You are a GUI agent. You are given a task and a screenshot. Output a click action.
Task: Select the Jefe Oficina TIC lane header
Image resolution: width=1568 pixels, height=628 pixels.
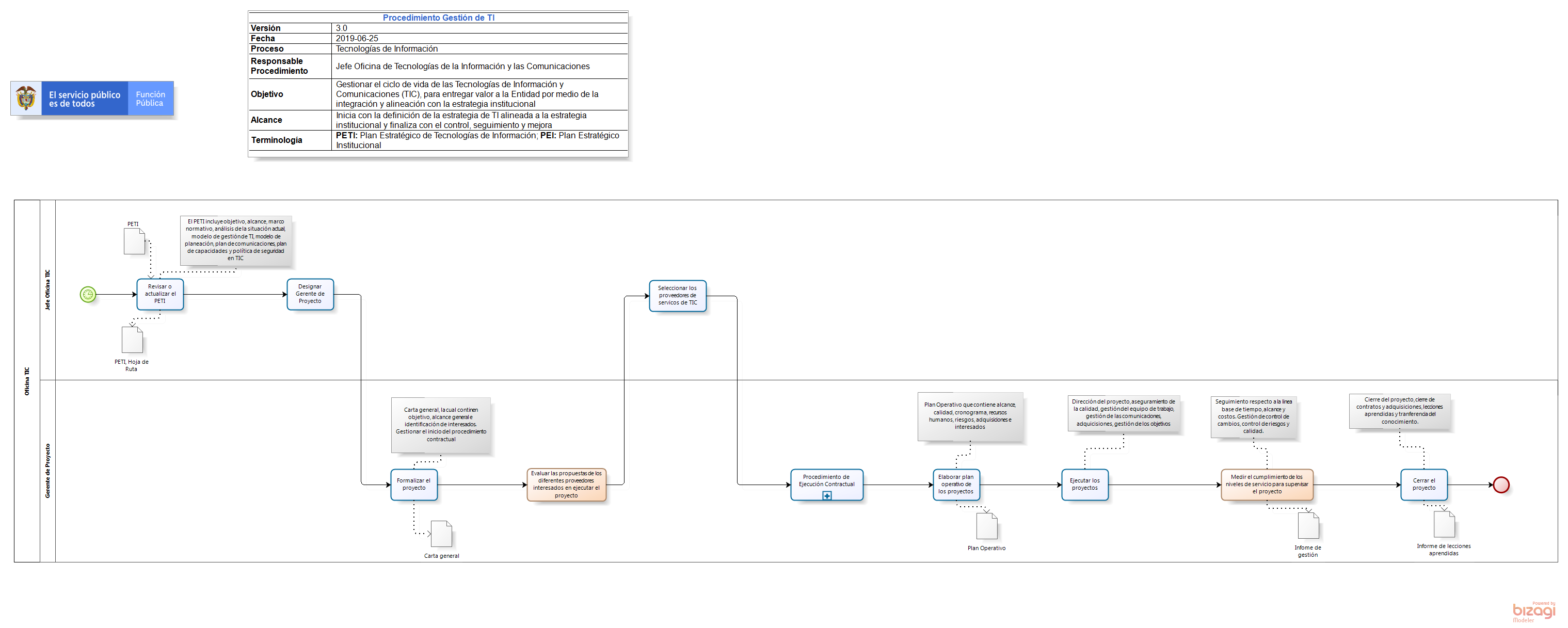pos(47,289)
